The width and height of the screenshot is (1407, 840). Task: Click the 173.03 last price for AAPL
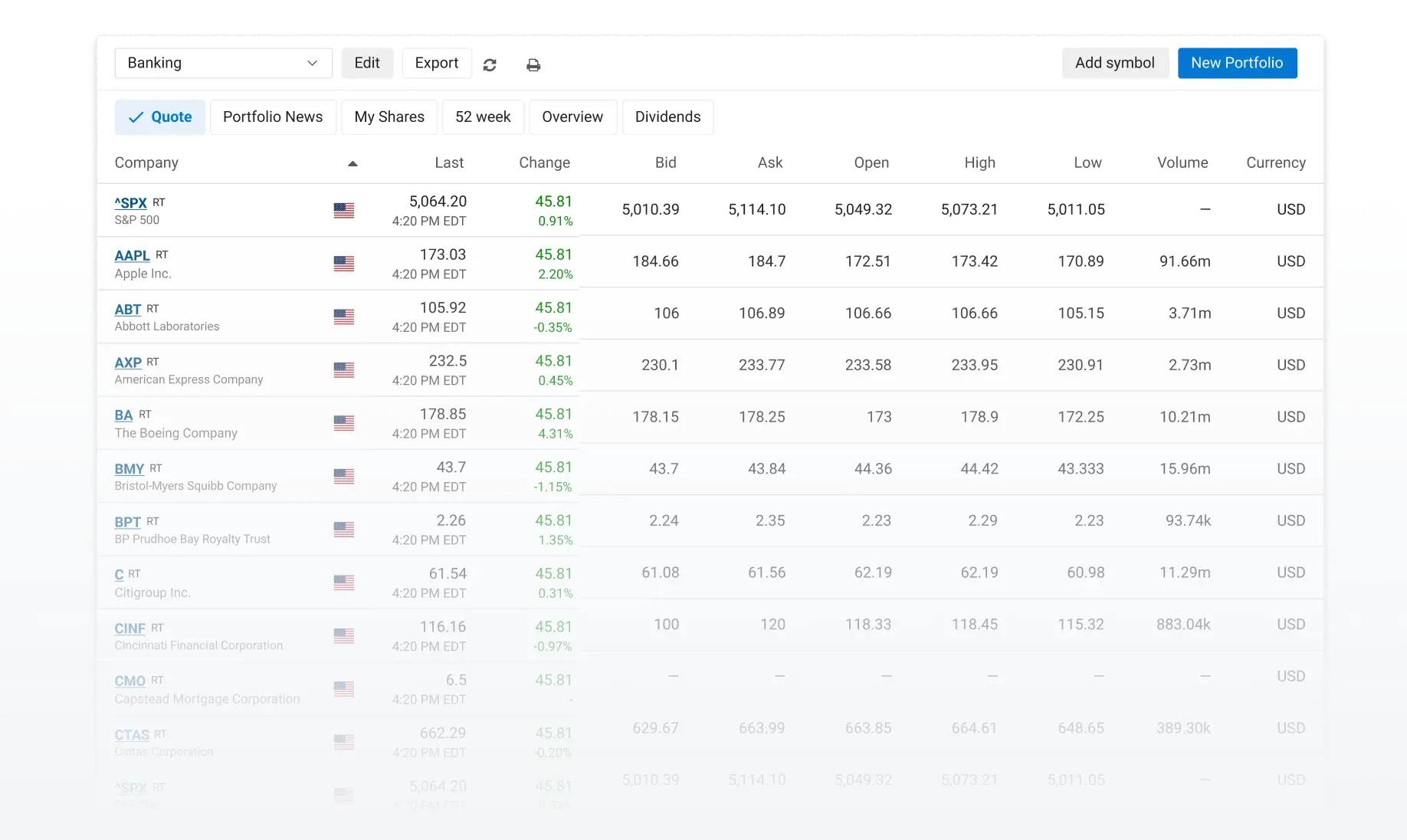pos(443,254)
